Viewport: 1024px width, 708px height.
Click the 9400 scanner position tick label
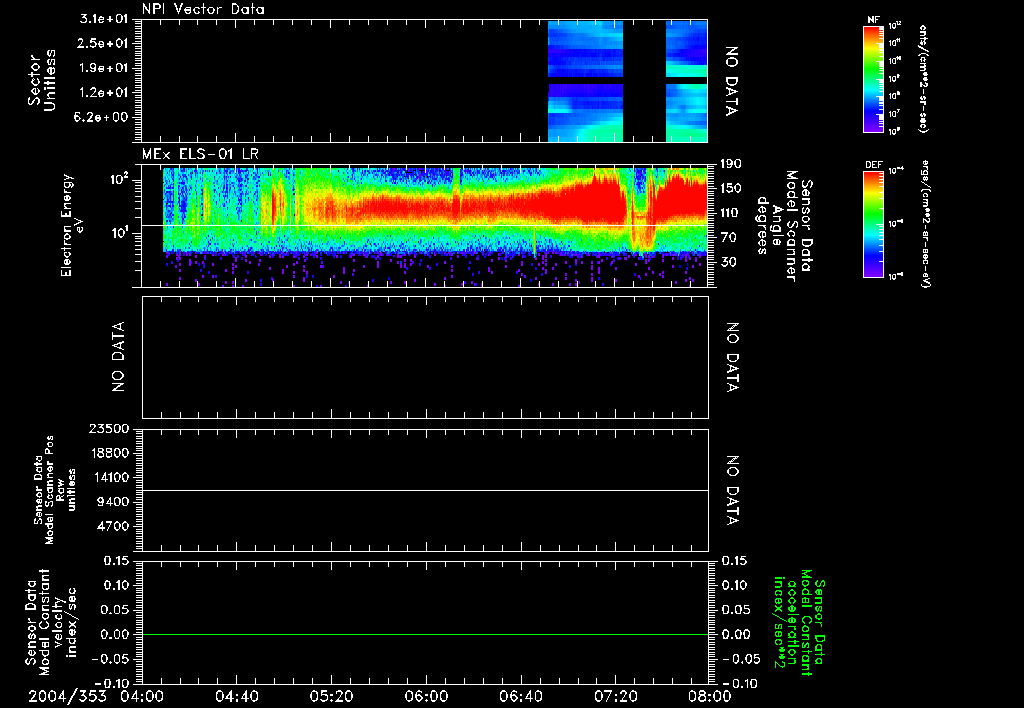tap(112, 502)
